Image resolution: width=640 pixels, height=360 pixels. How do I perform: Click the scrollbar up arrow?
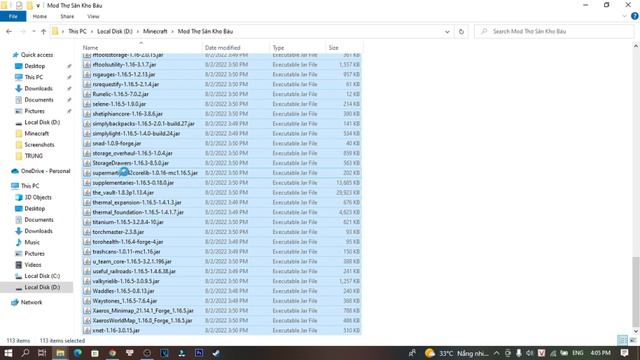point(636,46)
